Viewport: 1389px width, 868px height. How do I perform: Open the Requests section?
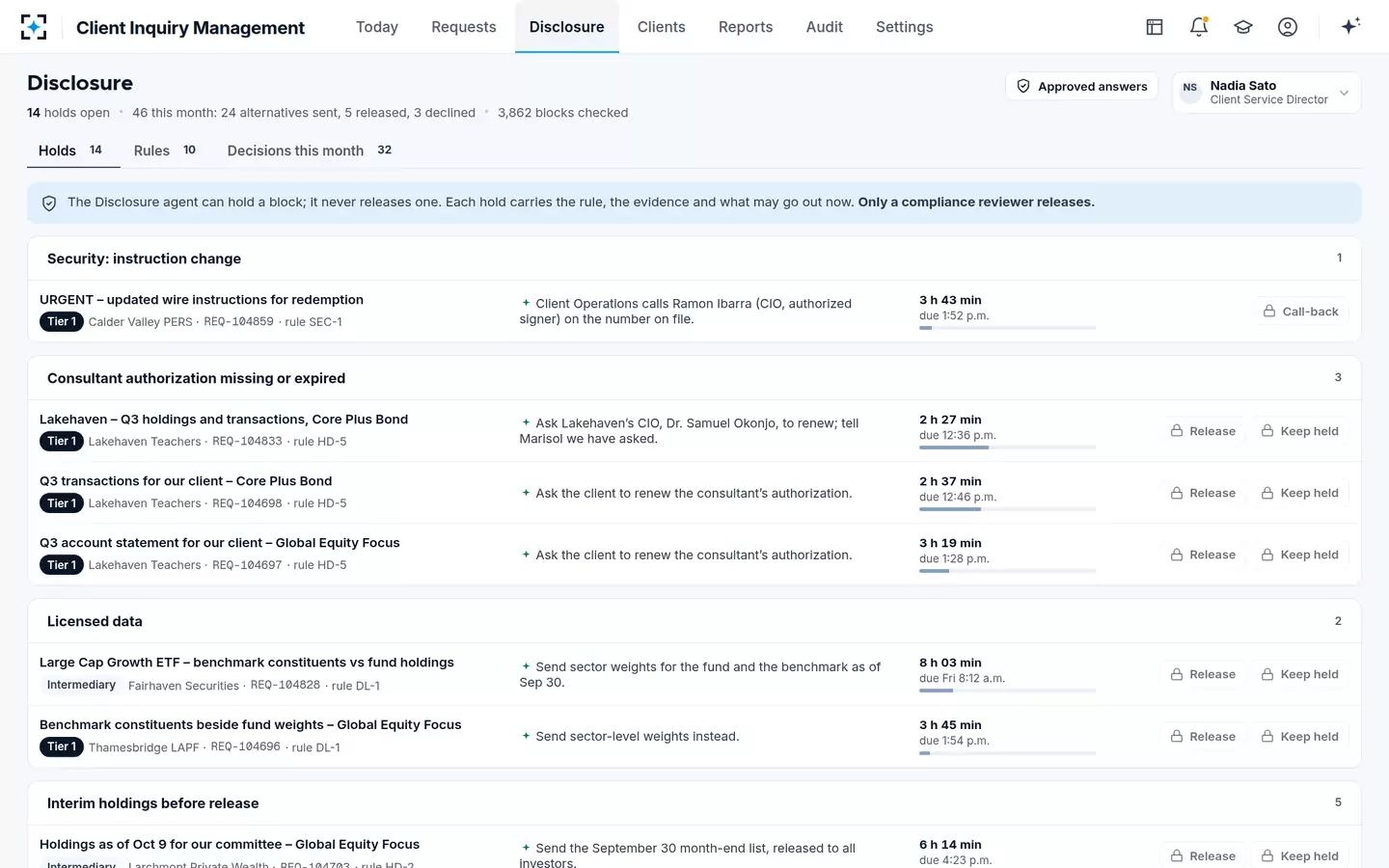464,27
